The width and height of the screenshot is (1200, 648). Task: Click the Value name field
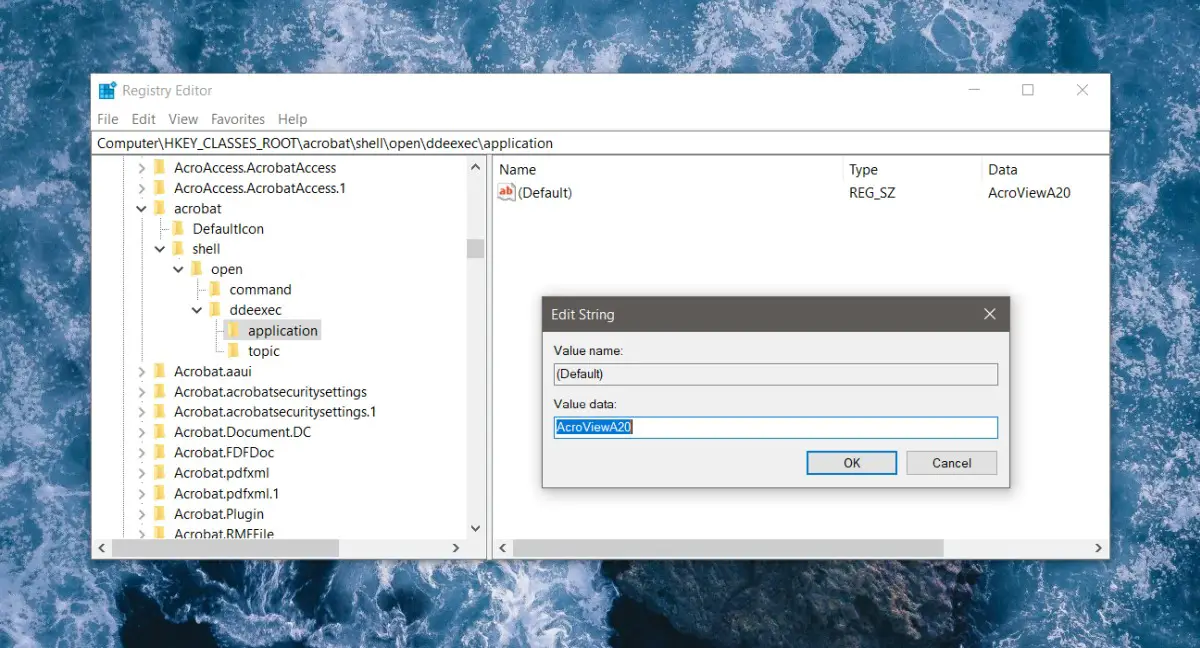[775, 374]
